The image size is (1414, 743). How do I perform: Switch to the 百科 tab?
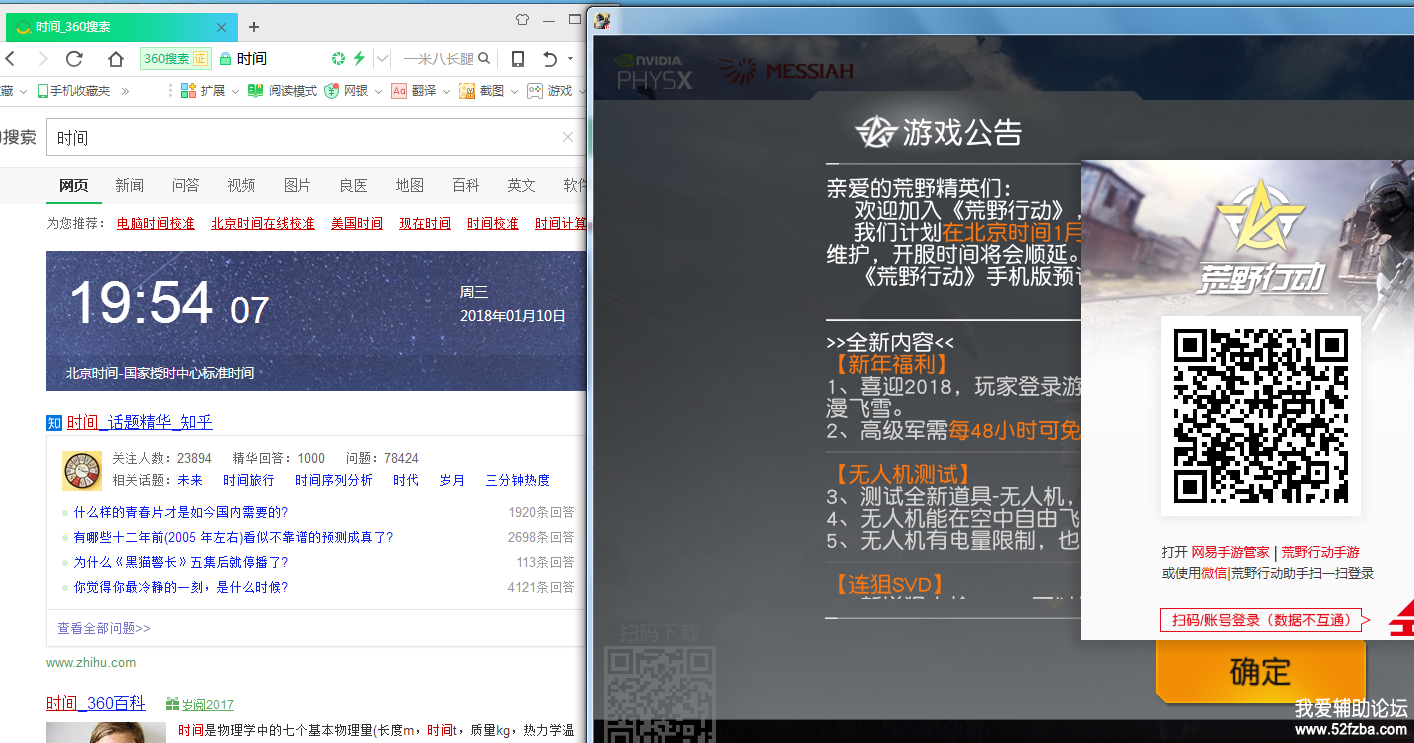[x=465, y=185]
